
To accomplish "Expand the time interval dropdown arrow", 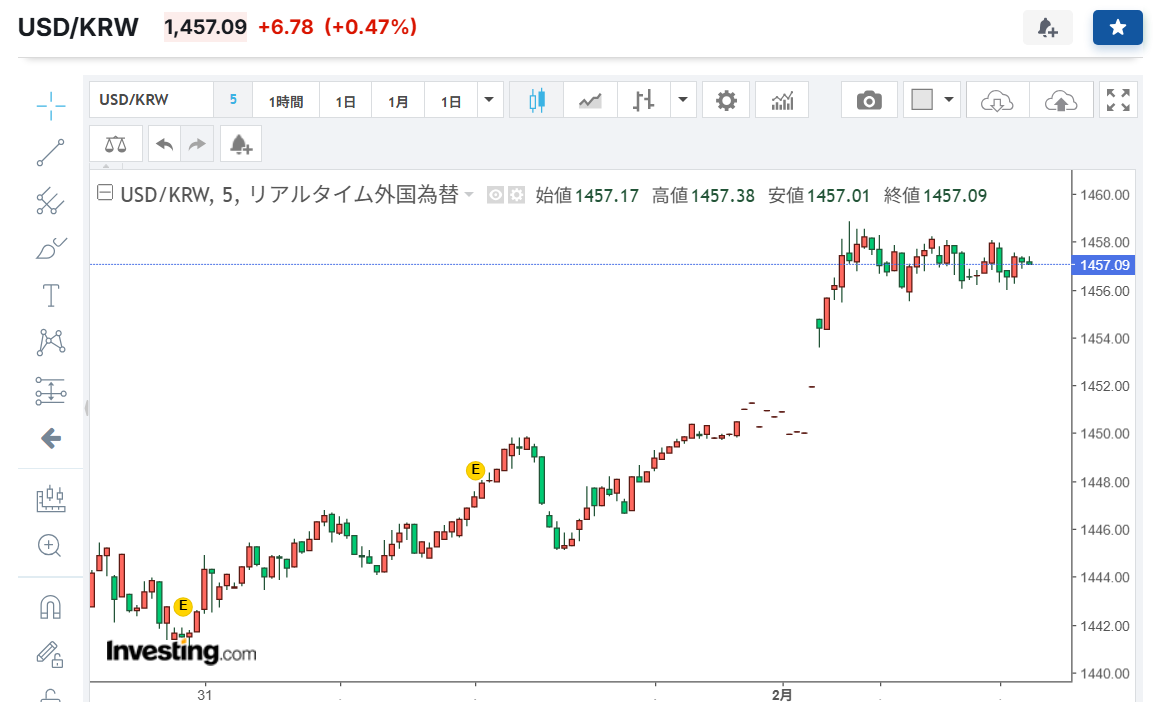I will (489, 100).
